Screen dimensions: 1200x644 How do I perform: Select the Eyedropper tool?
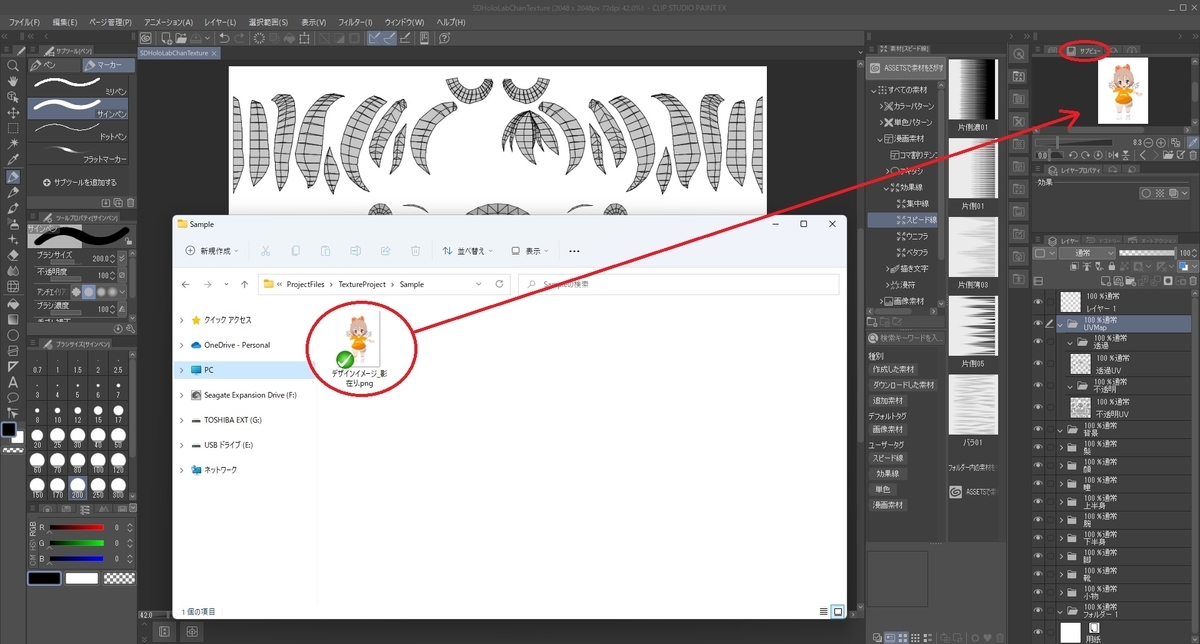[13, 161]
